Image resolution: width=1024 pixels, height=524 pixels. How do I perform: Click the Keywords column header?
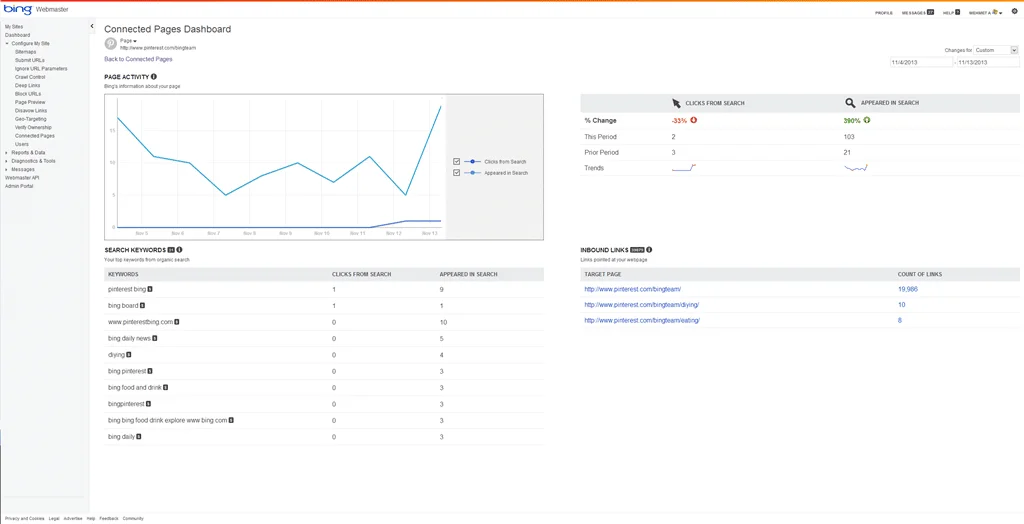pos(123,274)
